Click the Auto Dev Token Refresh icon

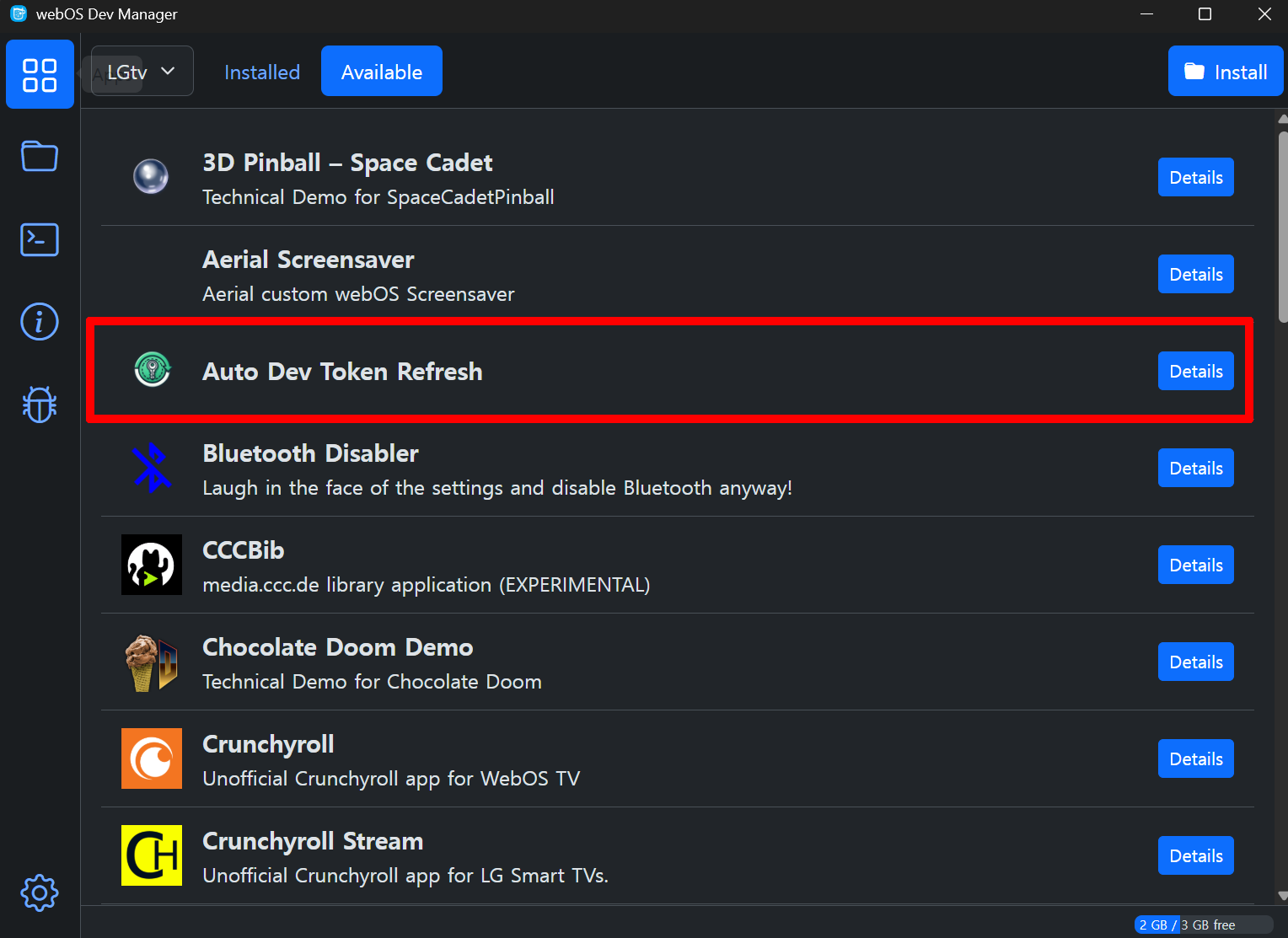coord(153,369)
